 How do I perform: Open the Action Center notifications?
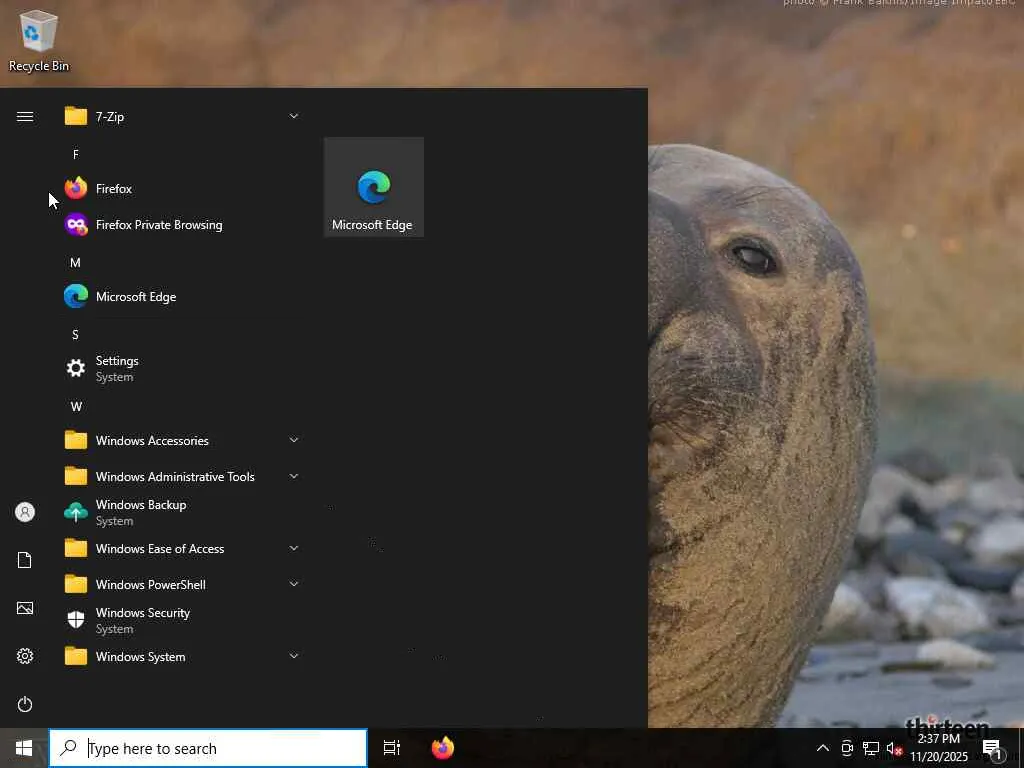[x=993, y=749]
